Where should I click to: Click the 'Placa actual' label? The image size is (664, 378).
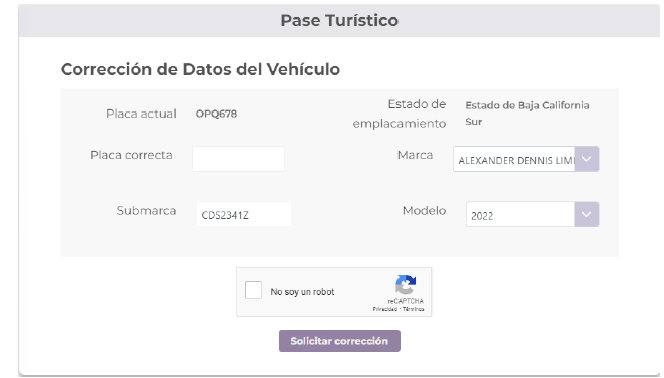(x=141, y=114)
